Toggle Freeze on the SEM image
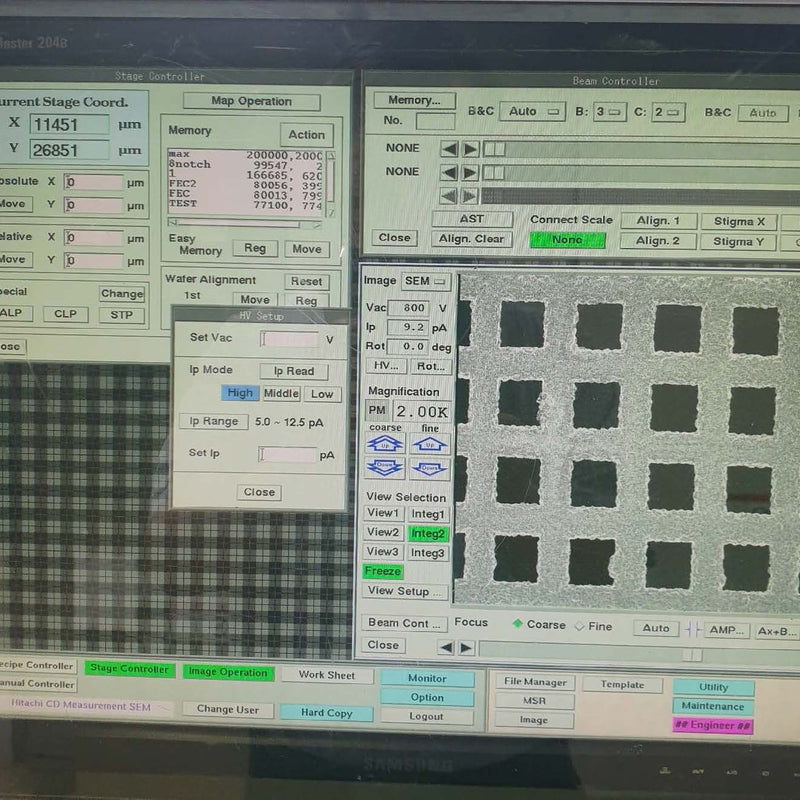This screenshot has width=800, height=800. point(385,570)
